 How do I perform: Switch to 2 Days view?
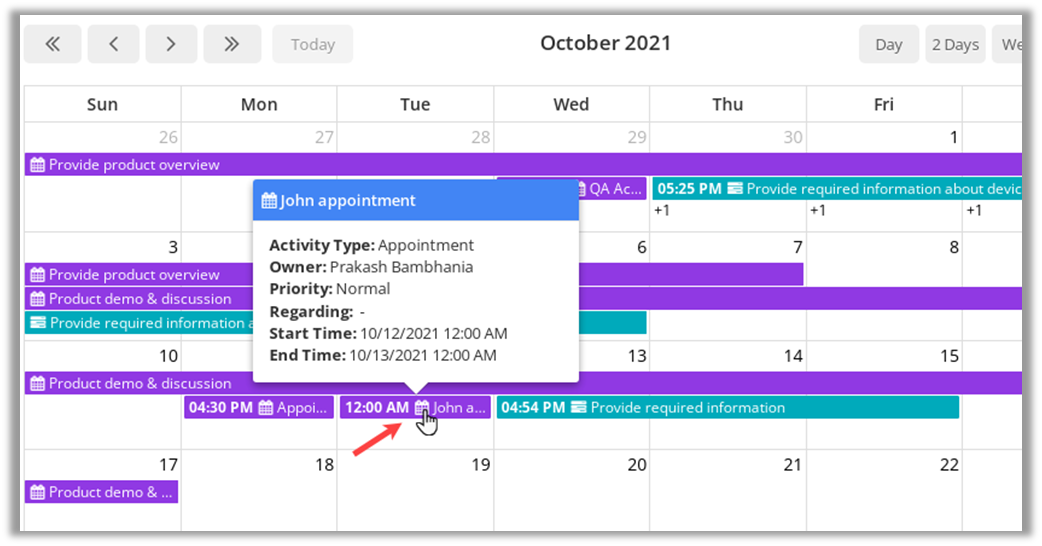(x=954, y=44)
